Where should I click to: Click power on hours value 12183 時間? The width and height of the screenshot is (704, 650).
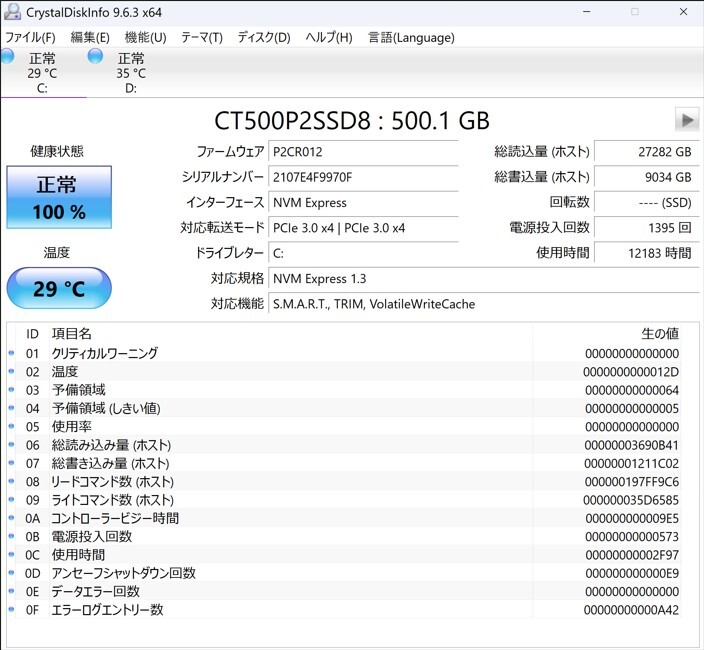647,254
